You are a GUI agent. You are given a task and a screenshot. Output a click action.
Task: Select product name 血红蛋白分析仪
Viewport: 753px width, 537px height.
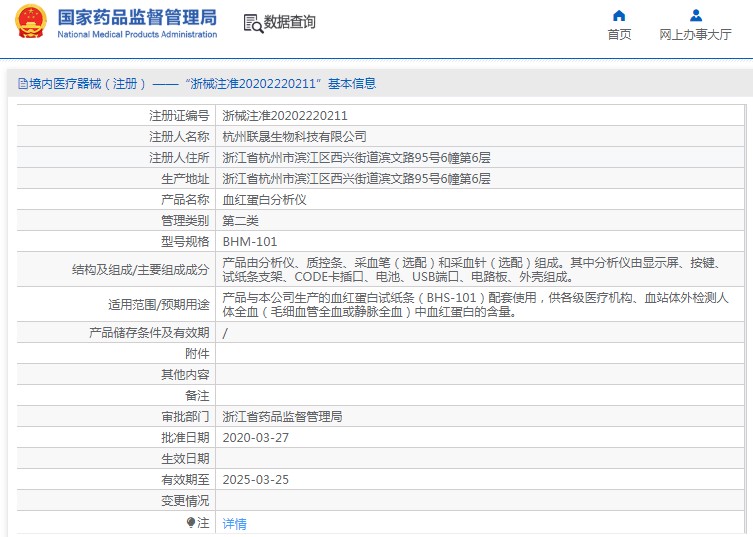(265, 200)
